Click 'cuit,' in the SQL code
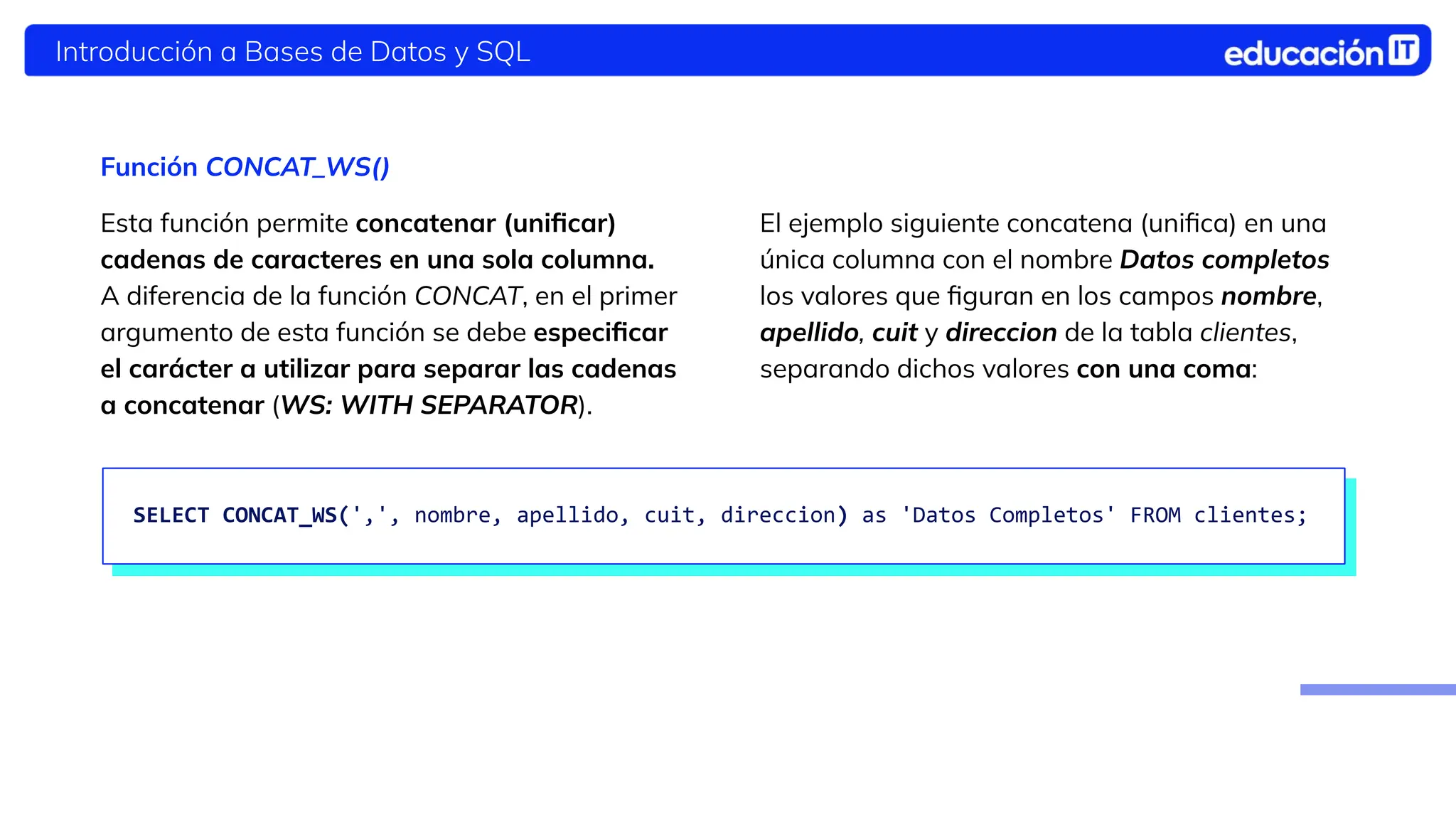 675,515
